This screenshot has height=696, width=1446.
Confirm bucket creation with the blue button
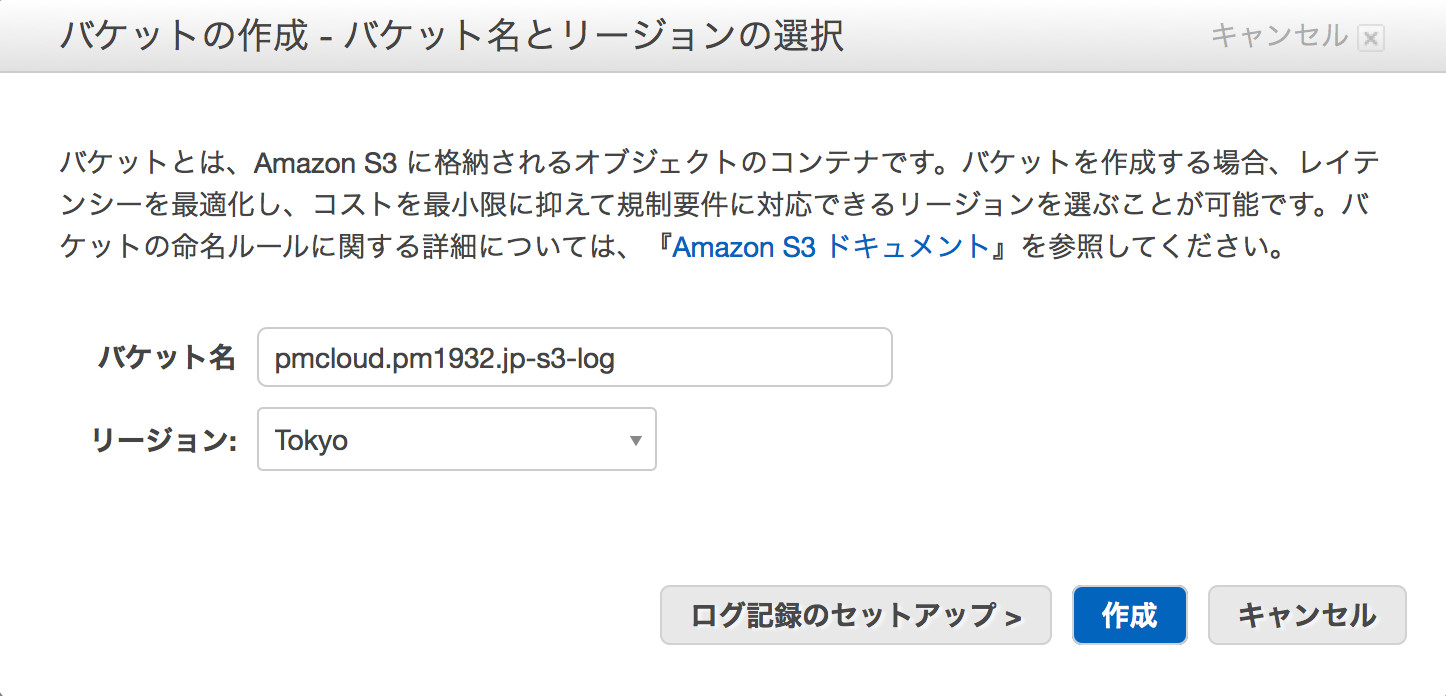pos(1129,615)
